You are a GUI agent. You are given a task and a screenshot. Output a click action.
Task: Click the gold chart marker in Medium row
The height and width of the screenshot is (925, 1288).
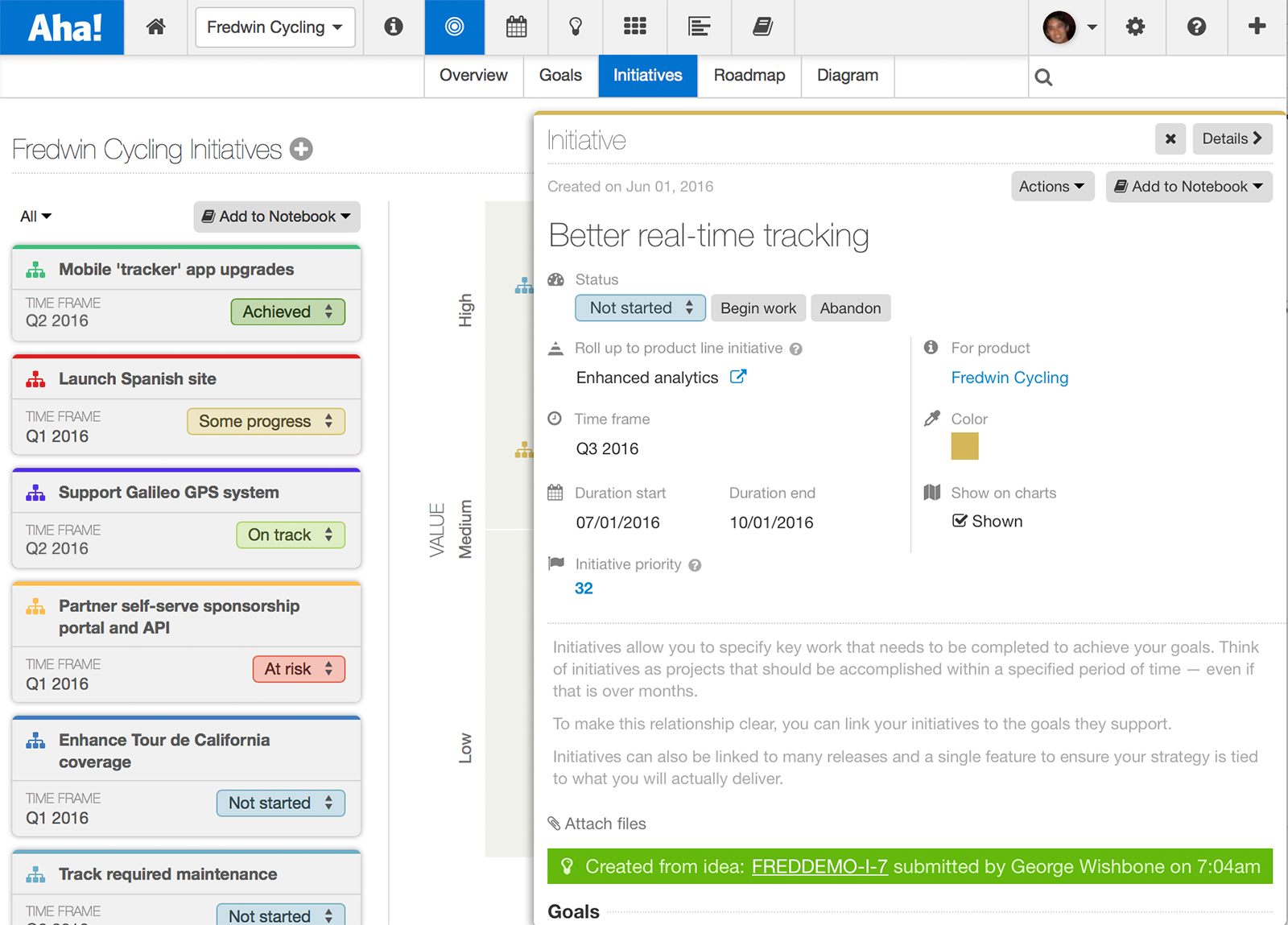pyautogui.click(x=524, y=450)
